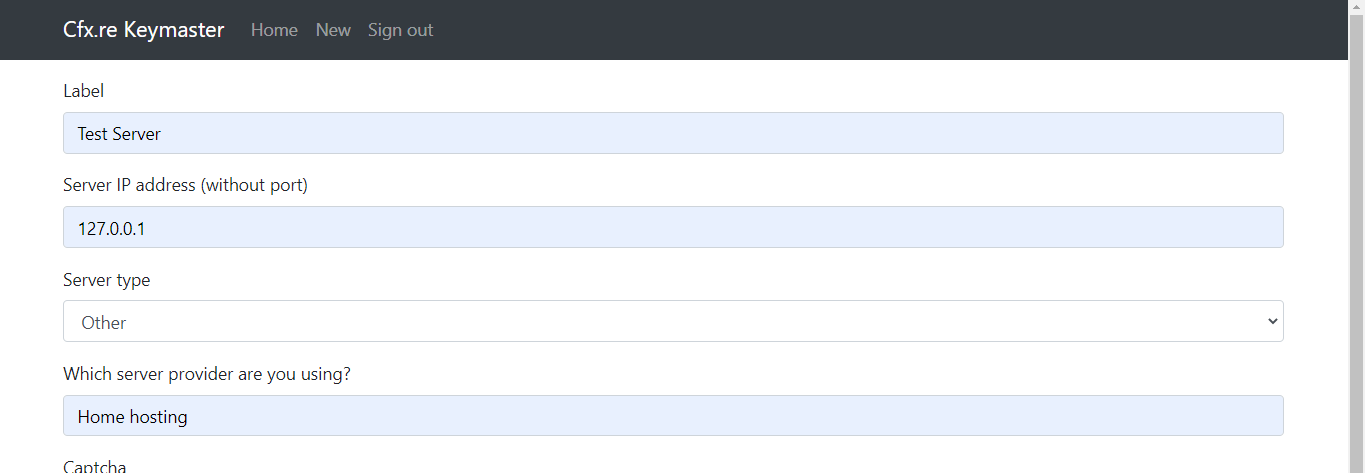1365x473 pixels.
Task: Click the "Server IP address (without port)" caption
Action: [185, 185]
